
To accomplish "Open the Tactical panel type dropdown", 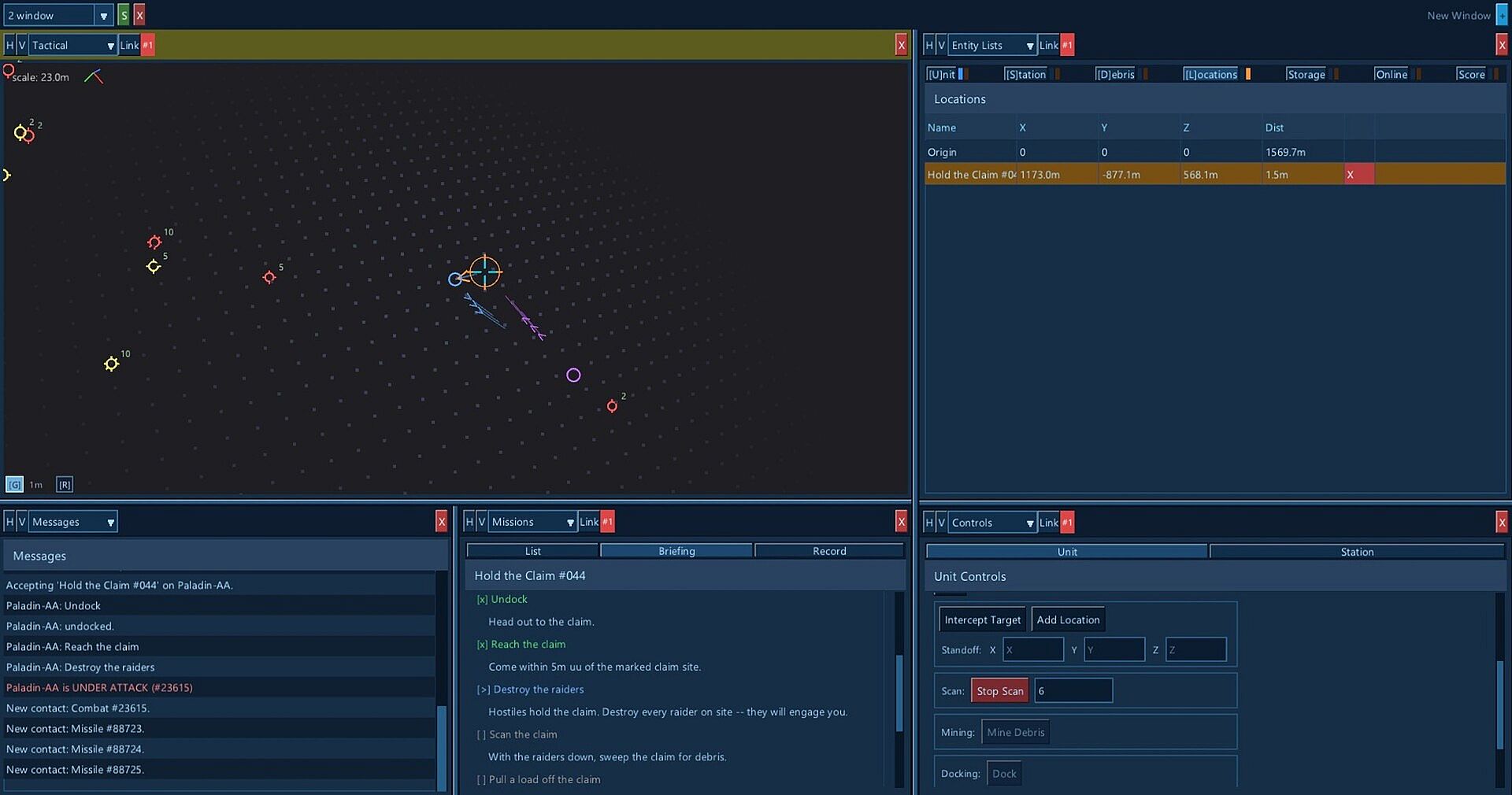I will tap(73, 45).
